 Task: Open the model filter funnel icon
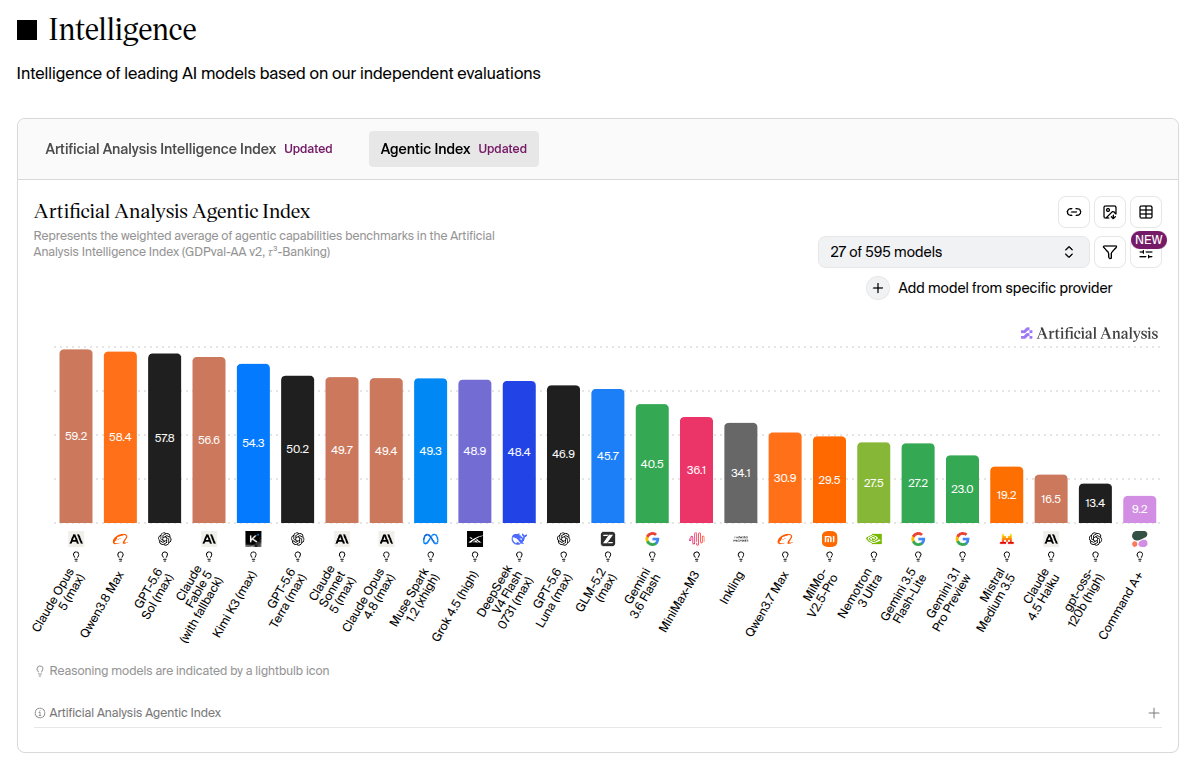point(1110,252)
